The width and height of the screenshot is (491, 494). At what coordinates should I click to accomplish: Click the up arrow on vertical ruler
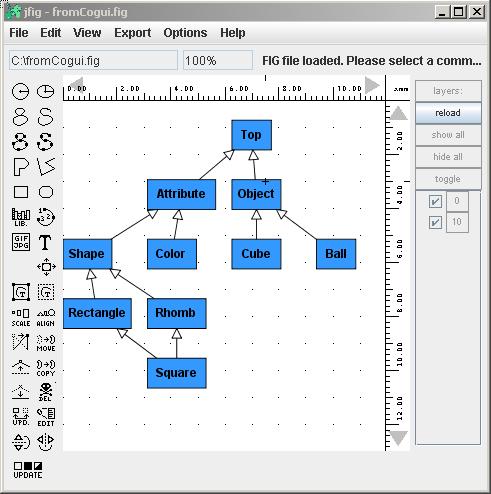coord(399,113)
